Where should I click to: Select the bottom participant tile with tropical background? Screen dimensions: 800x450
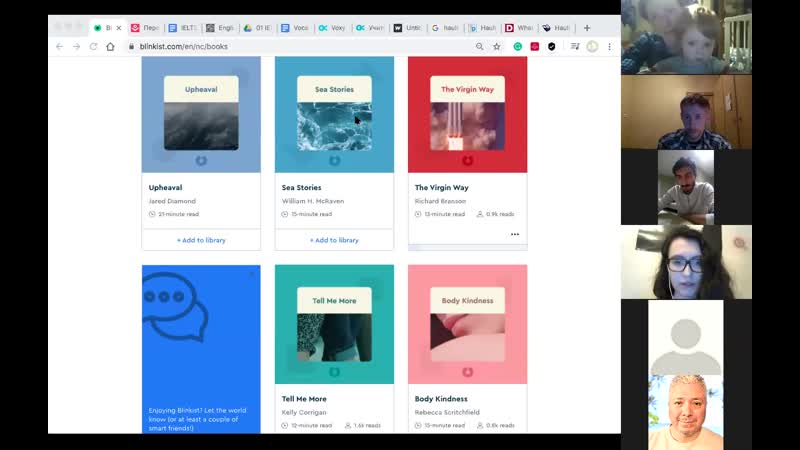click(686, 412)
